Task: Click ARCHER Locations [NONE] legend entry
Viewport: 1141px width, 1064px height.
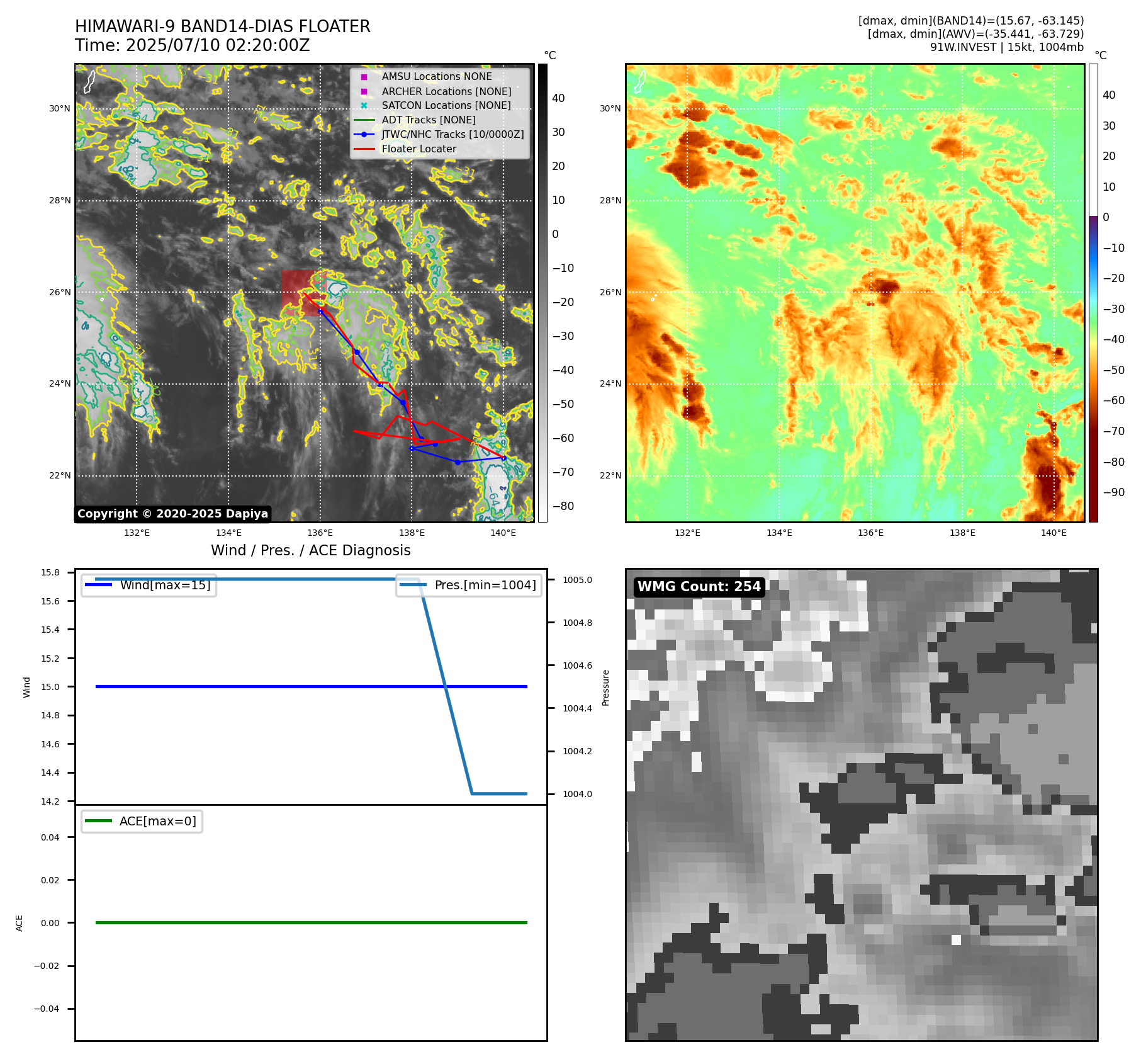Action: click(447, 91)
